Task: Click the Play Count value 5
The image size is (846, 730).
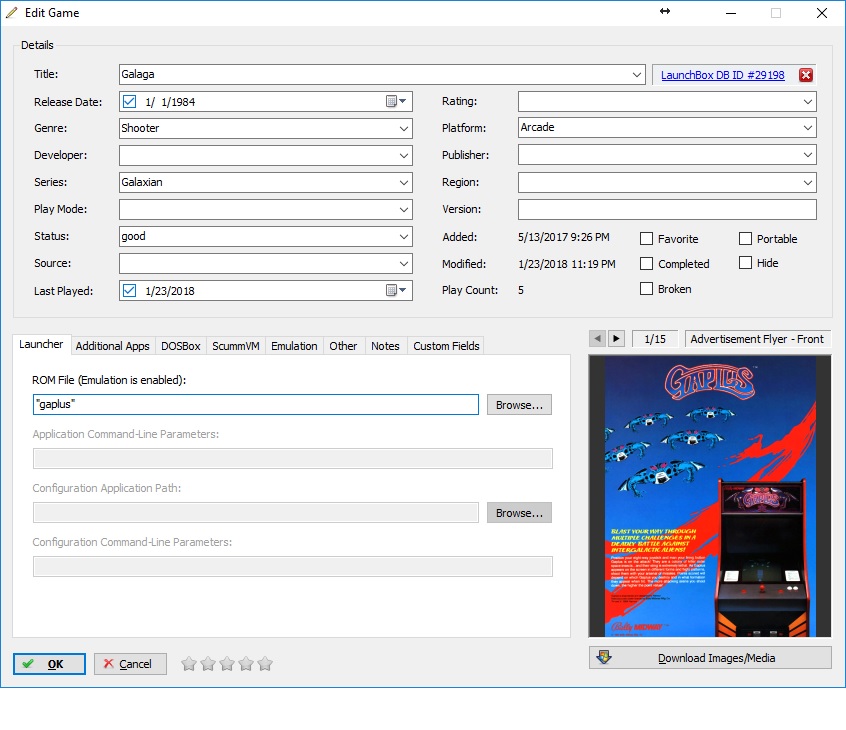Action: [x=521, y=290]
